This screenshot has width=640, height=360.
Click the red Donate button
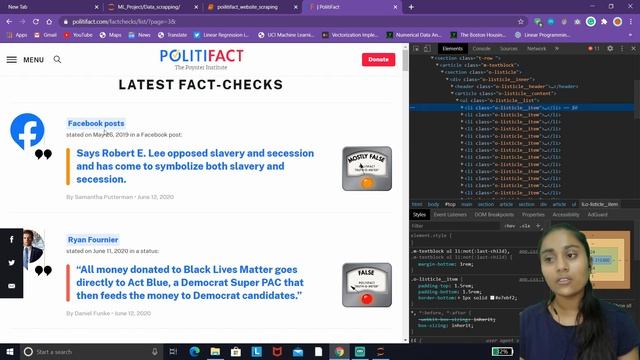tap(378, 60)
